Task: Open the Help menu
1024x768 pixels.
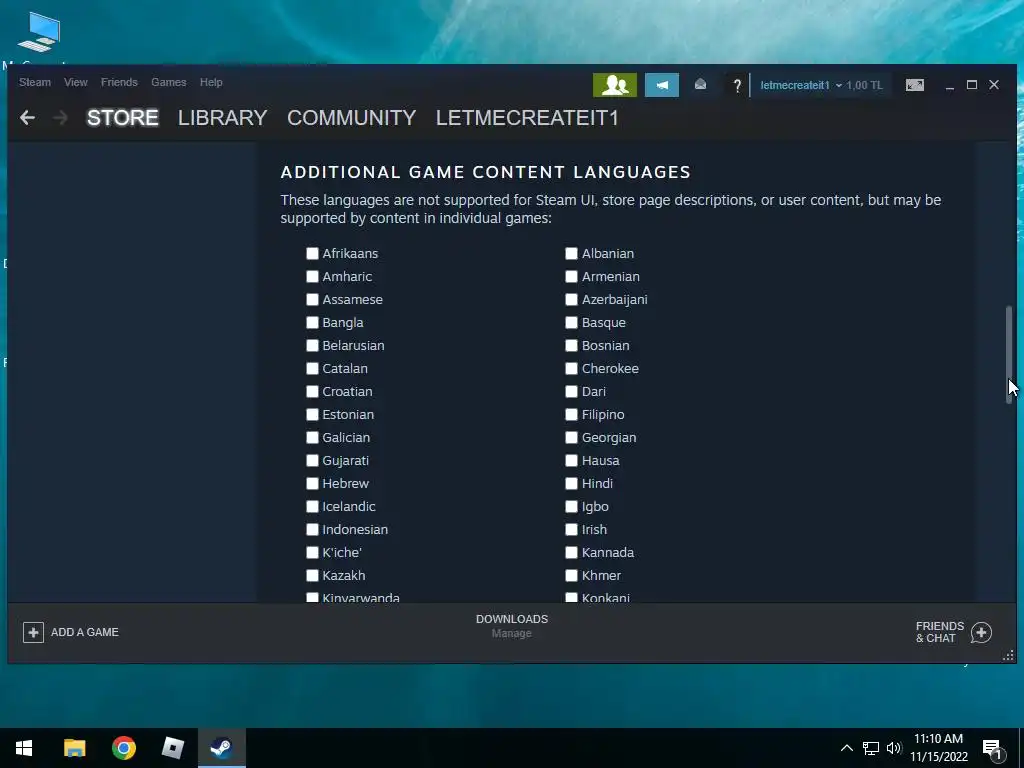Action: (x=211, y=82)
